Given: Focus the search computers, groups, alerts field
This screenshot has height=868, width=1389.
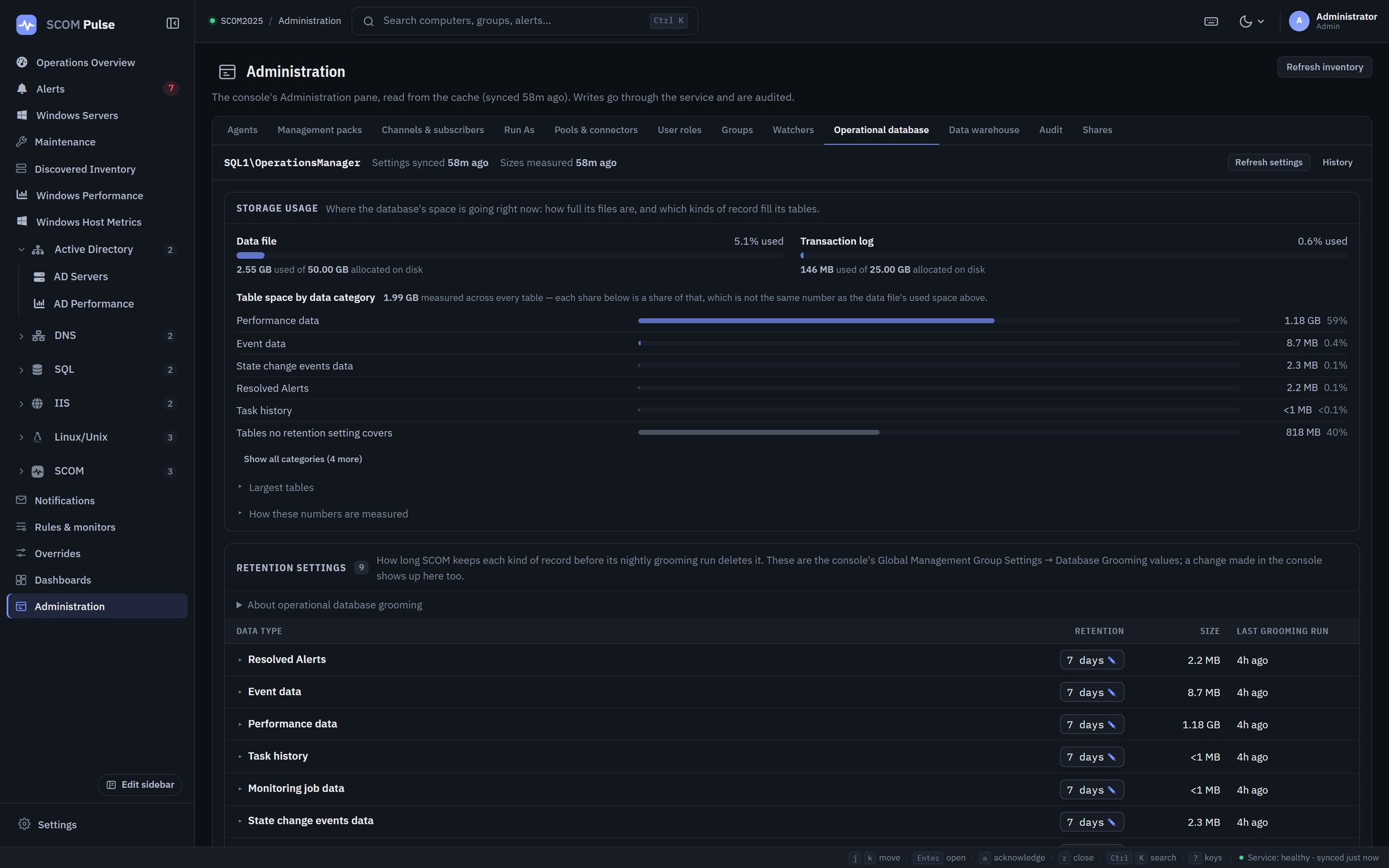Looking at the screenshot, I should pyautogui.click(x=525, y=21).
